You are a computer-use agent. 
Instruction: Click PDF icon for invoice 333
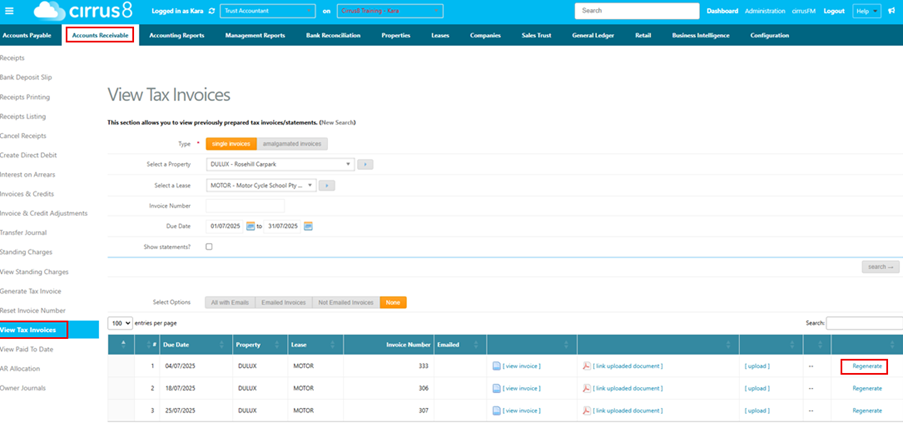coord(587,366)
